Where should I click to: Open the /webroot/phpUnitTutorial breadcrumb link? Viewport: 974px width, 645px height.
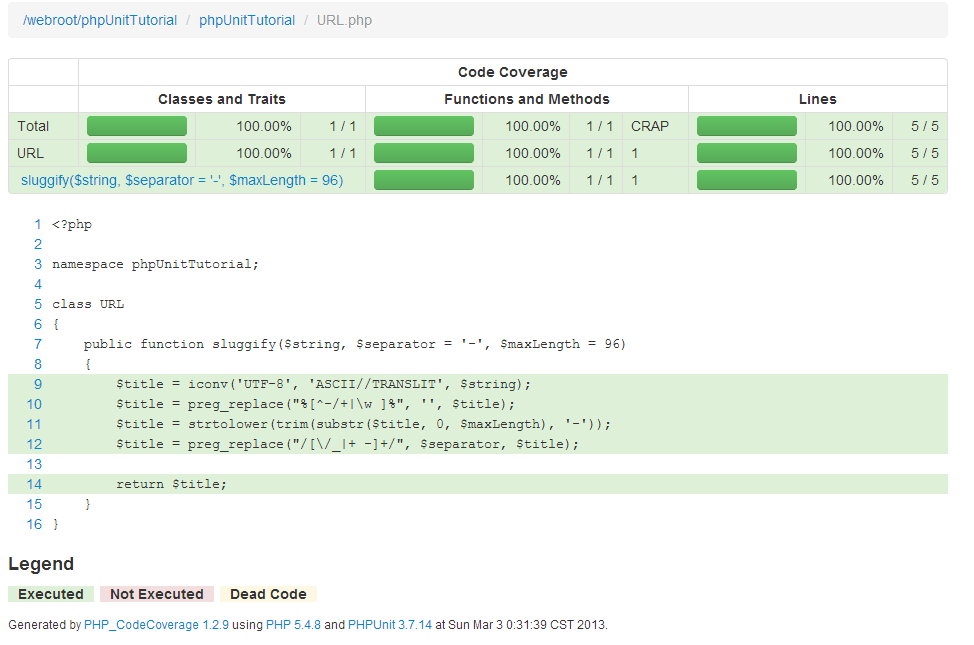pos(100,19)
